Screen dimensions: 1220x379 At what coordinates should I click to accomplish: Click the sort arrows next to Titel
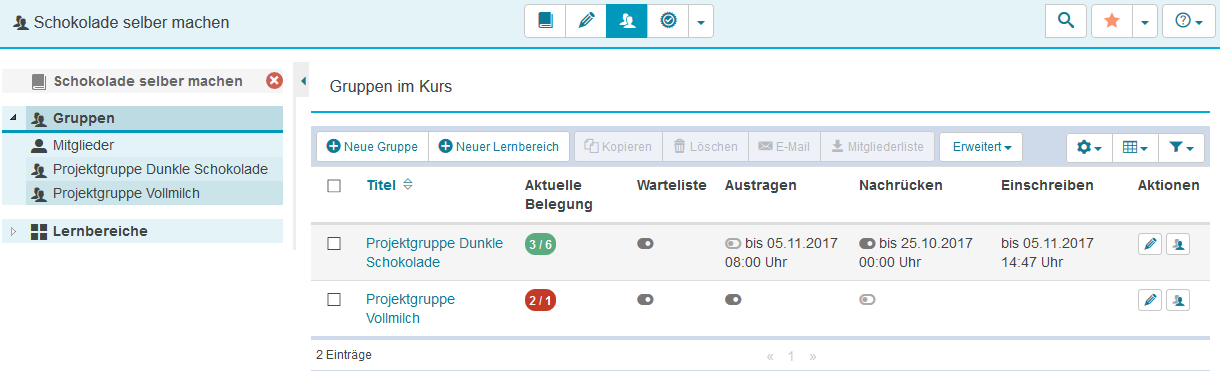tap(408, 185)
